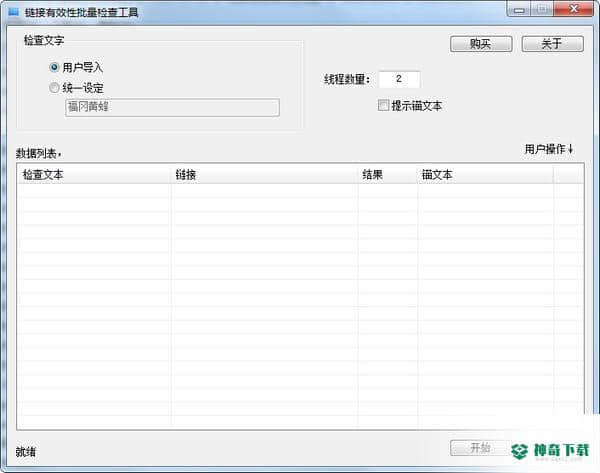Open the 关于 dialog button
Image resolution: width=600 pixels, height=473 pixels.
tap(553, 44)
